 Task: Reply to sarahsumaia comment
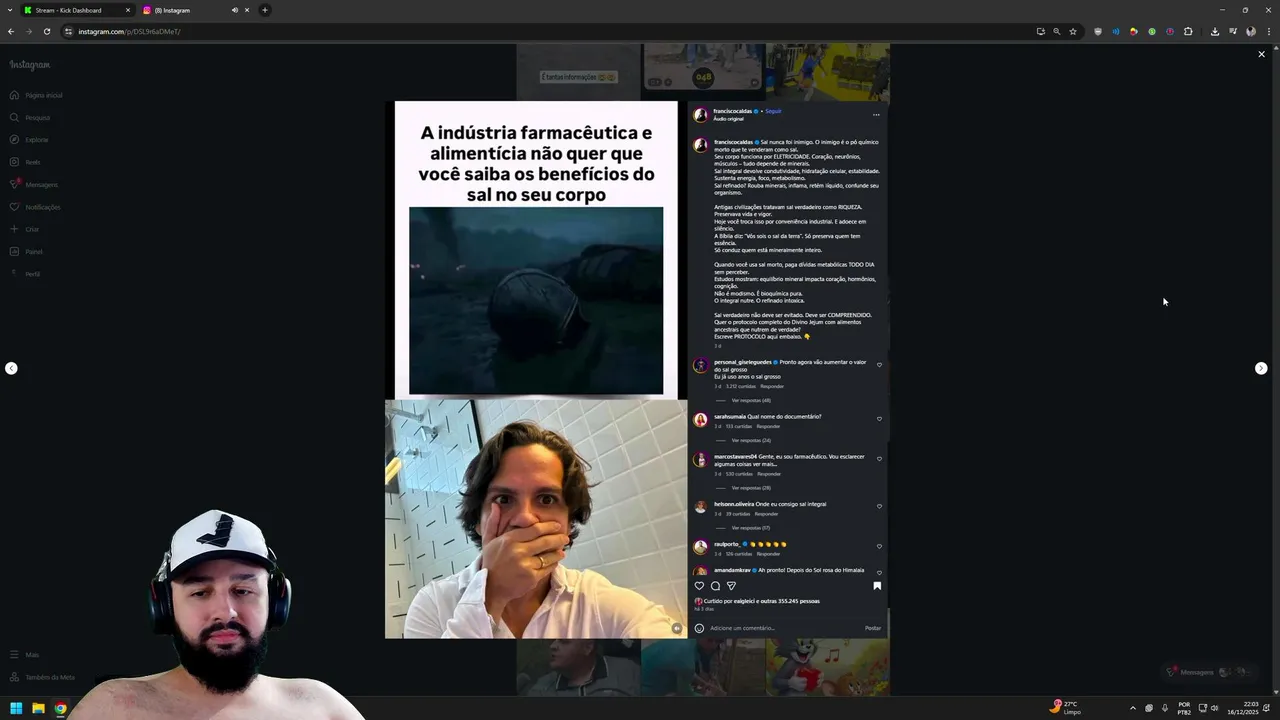768,426
